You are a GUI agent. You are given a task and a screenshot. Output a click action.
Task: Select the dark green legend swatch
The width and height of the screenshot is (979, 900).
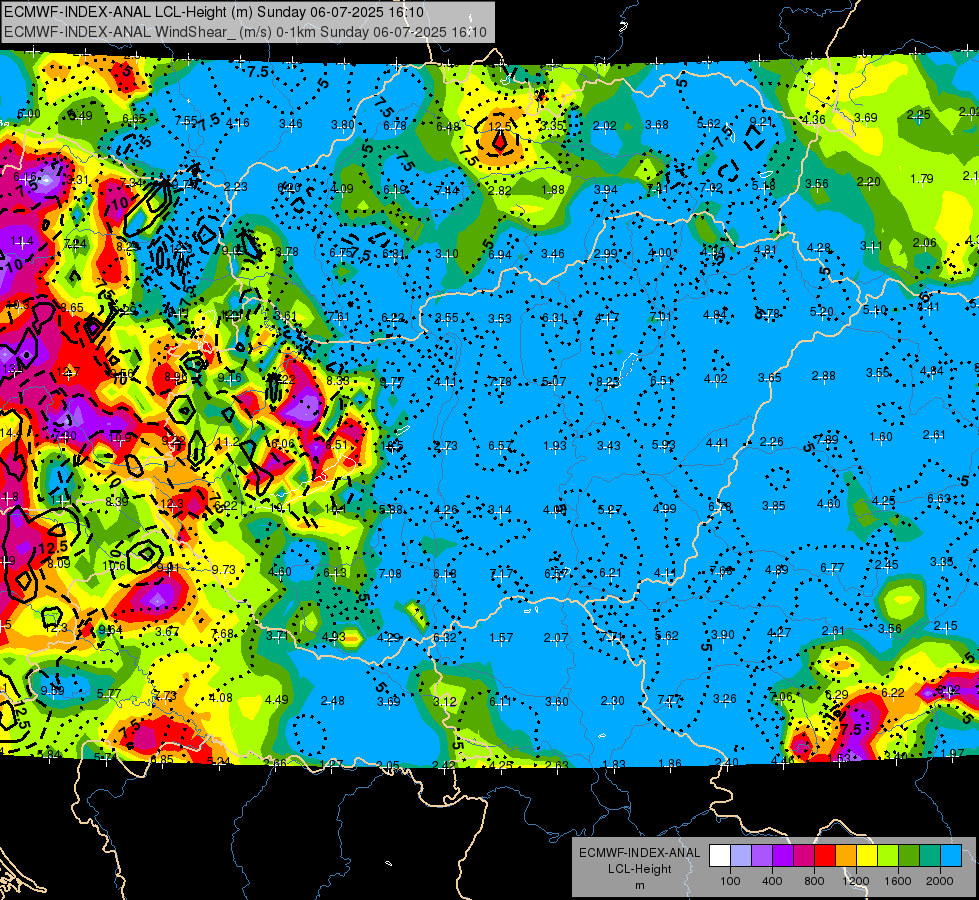click(909, 856)
